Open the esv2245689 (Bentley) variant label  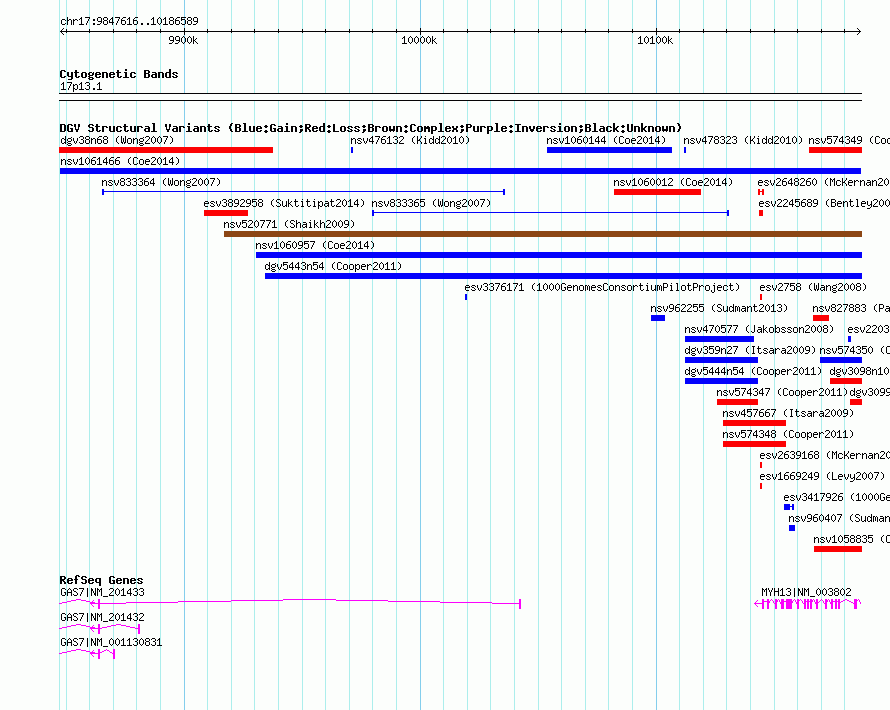(824, 203)
